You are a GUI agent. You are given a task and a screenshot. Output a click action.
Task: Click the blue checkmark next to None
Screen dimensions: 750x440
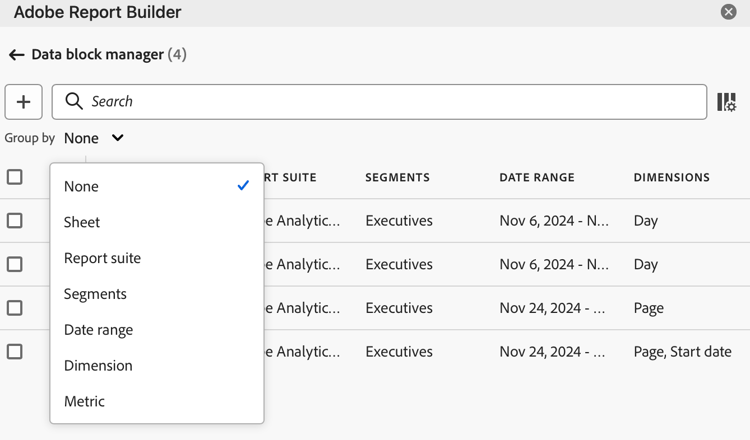point(243,186)
